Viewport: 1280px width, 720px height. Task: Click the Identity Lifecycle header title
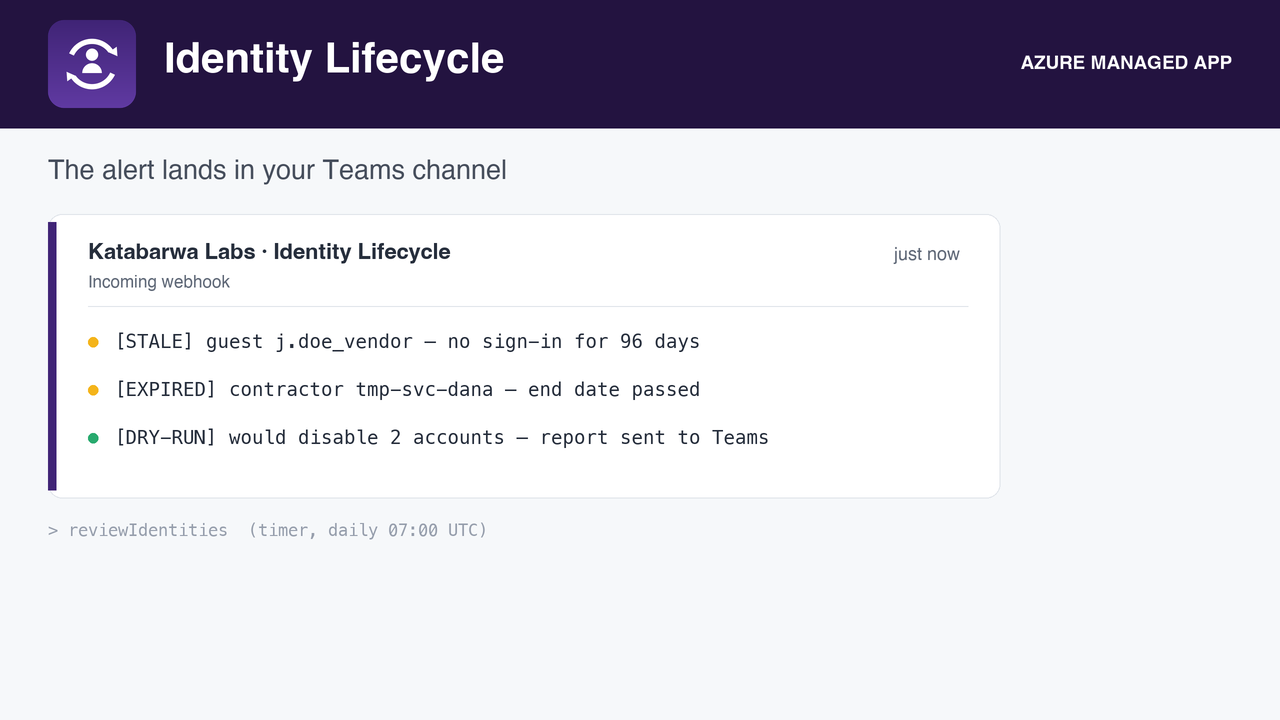click(334, 59)
